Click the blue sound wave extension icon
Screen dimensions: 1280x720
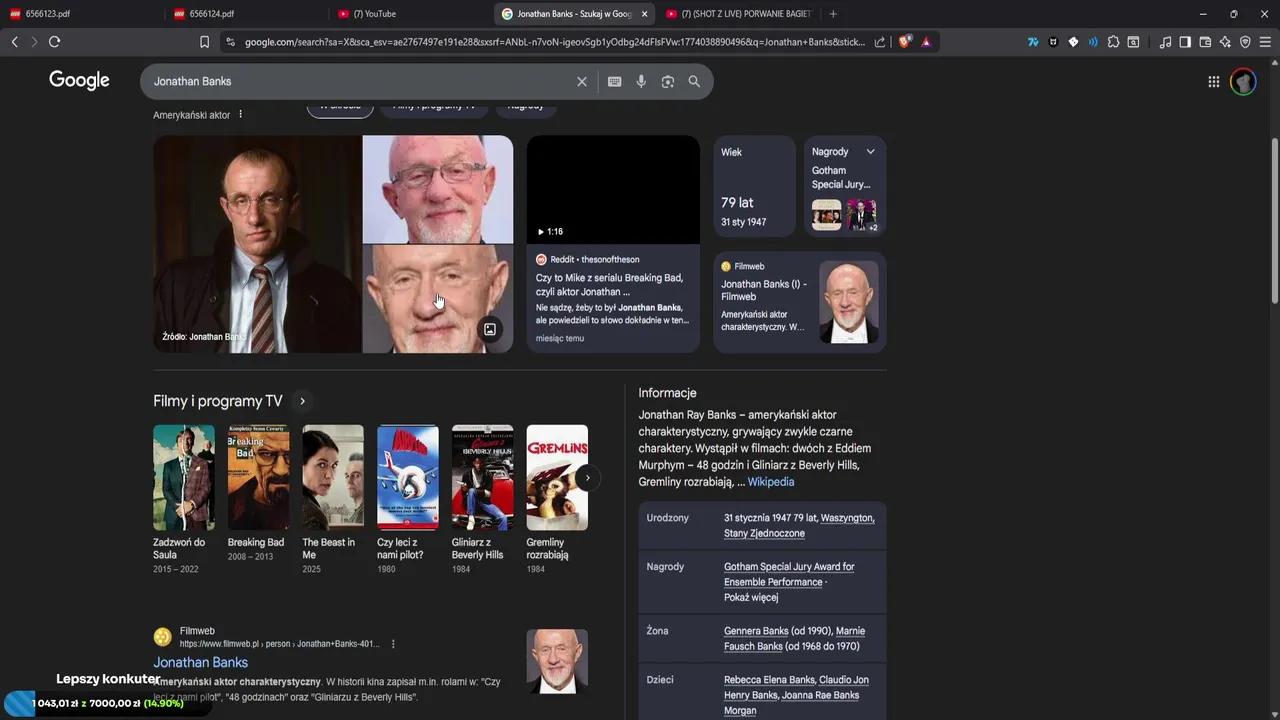(1093, 42)
